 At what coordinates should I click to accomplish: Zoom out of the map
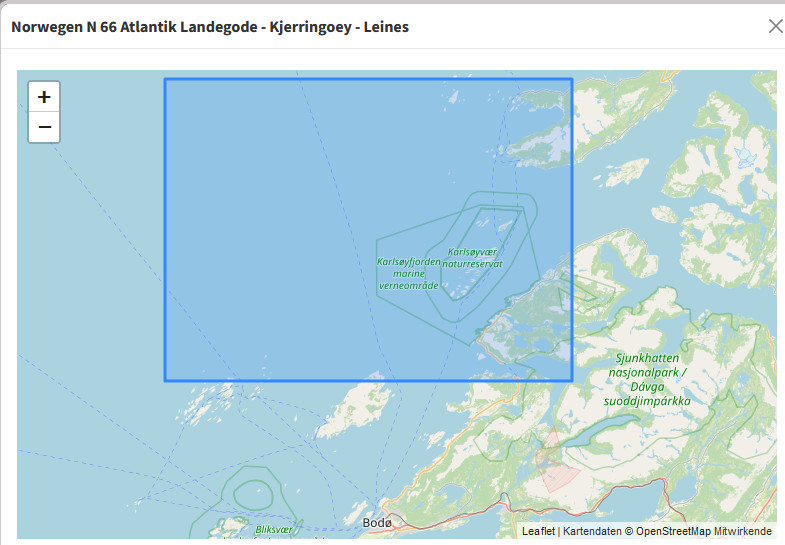(44, 128)
